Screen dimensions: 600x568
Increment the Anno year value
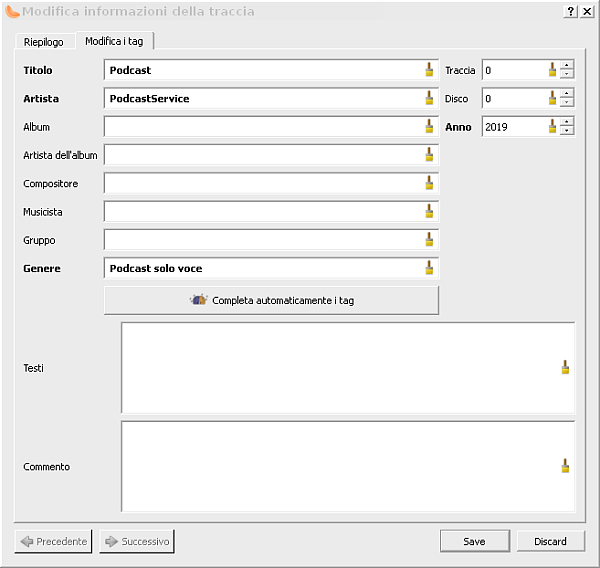(567, 122)
